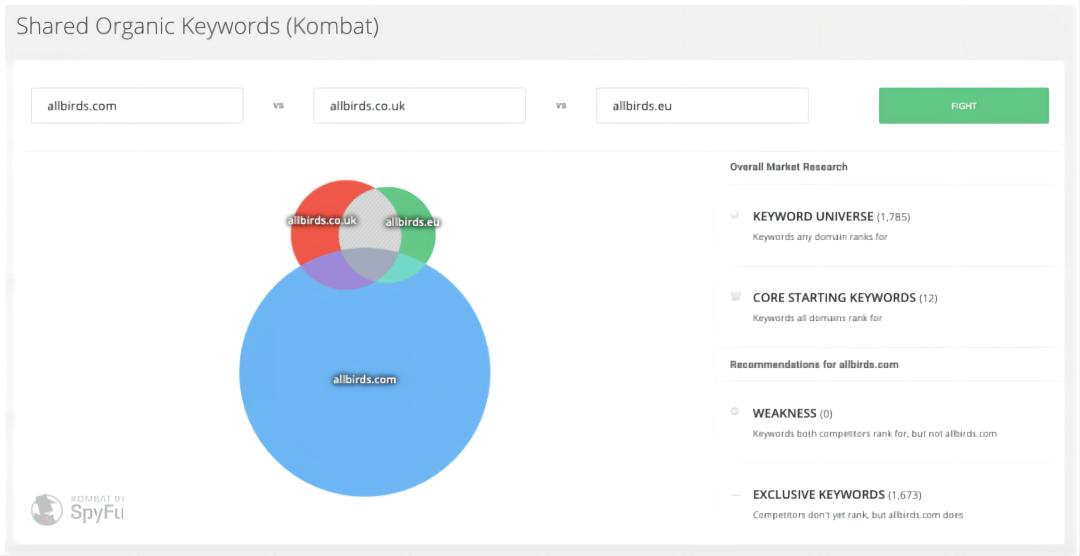Click the allbirds.co.uk domain input field
This screenshot has width=1080, height=556.
tap(419, 105)
